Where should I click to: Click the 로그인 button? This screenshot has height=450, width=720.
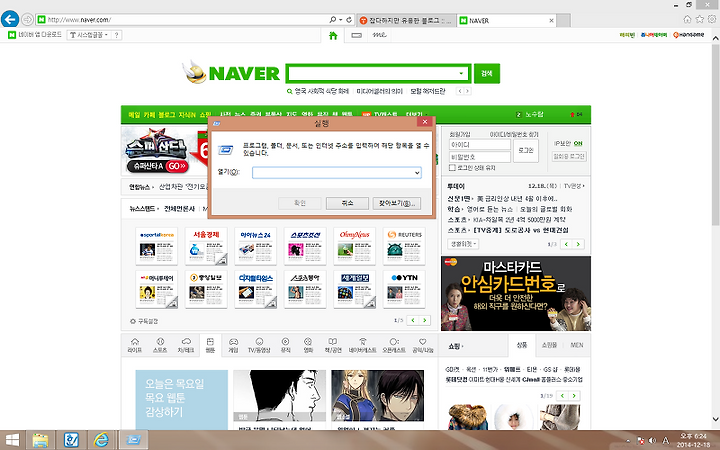pos(526,151)
